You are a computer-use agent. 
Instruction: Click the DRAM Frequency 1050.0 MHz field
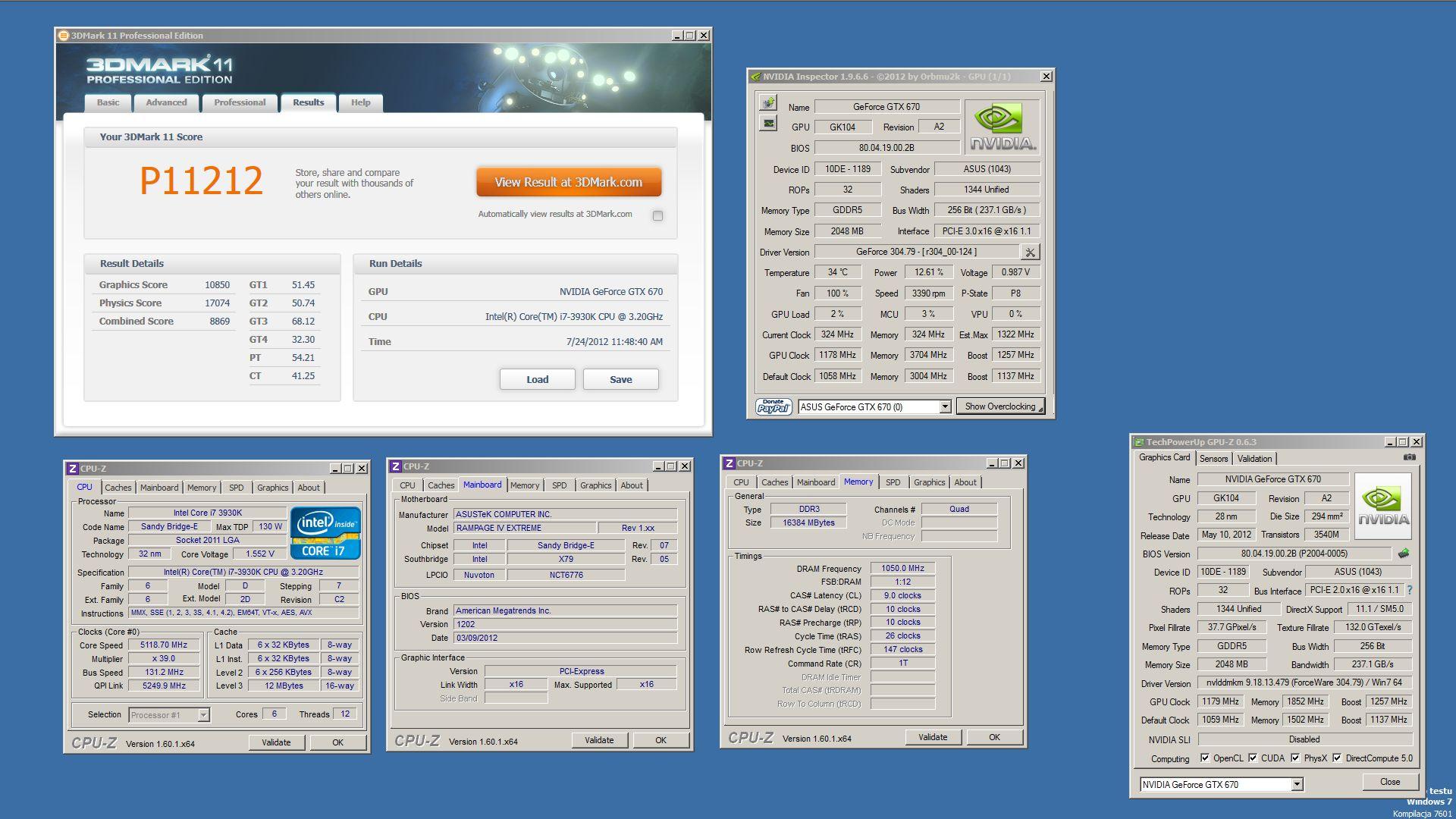[x=902, y=568]
